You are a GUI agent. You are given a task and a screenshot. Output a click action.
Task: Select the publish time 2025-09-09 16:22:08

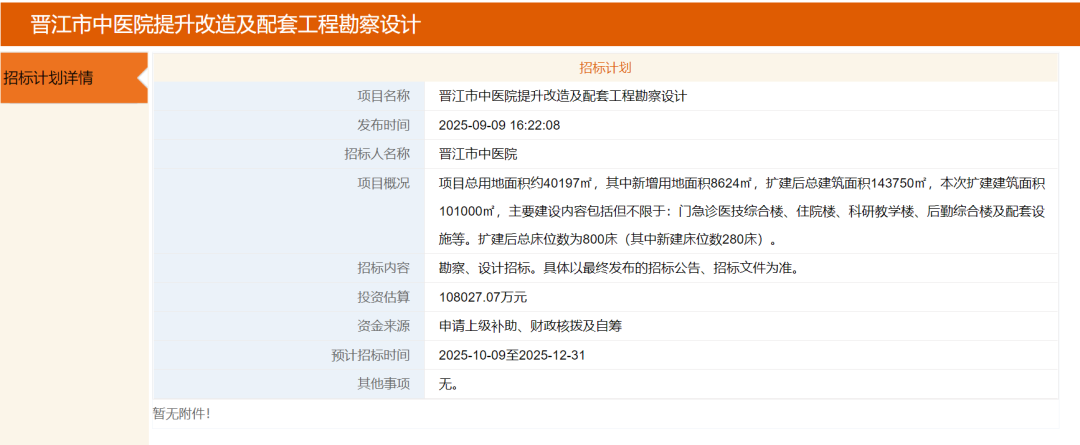click(x=499, y=125)
